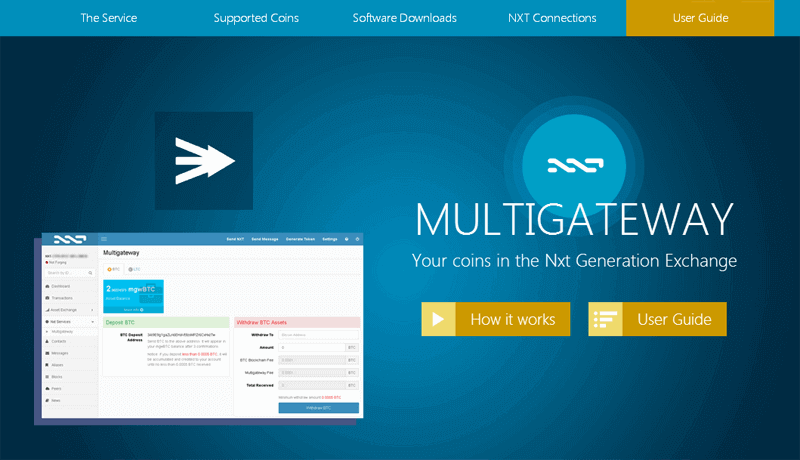The width and height of the screenshot is (800, 460).
Task: Open Aliases in screenshot sidebar
Action: [x=70, y=365]
